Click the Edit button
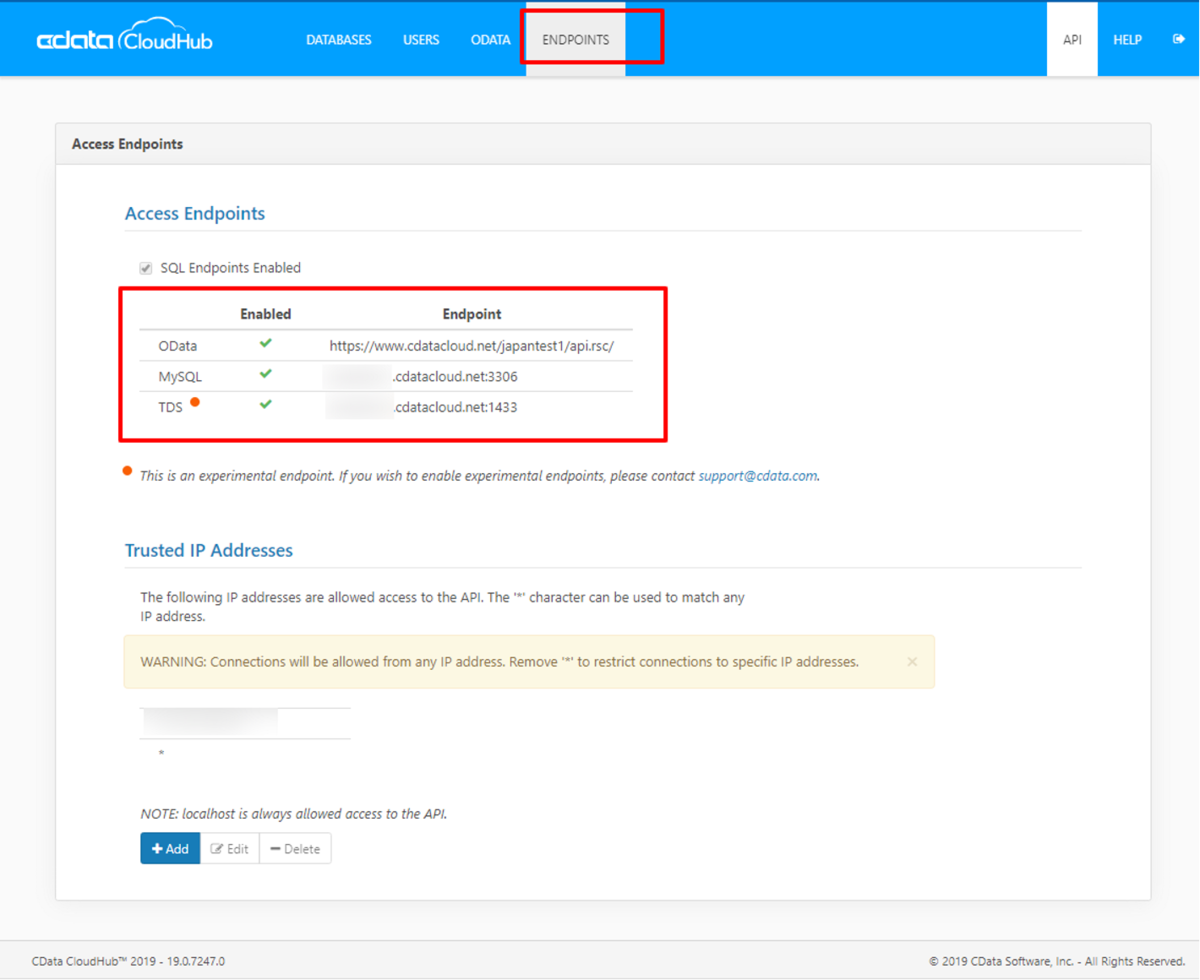This screenshot has height=980, width=1200. 230,848
